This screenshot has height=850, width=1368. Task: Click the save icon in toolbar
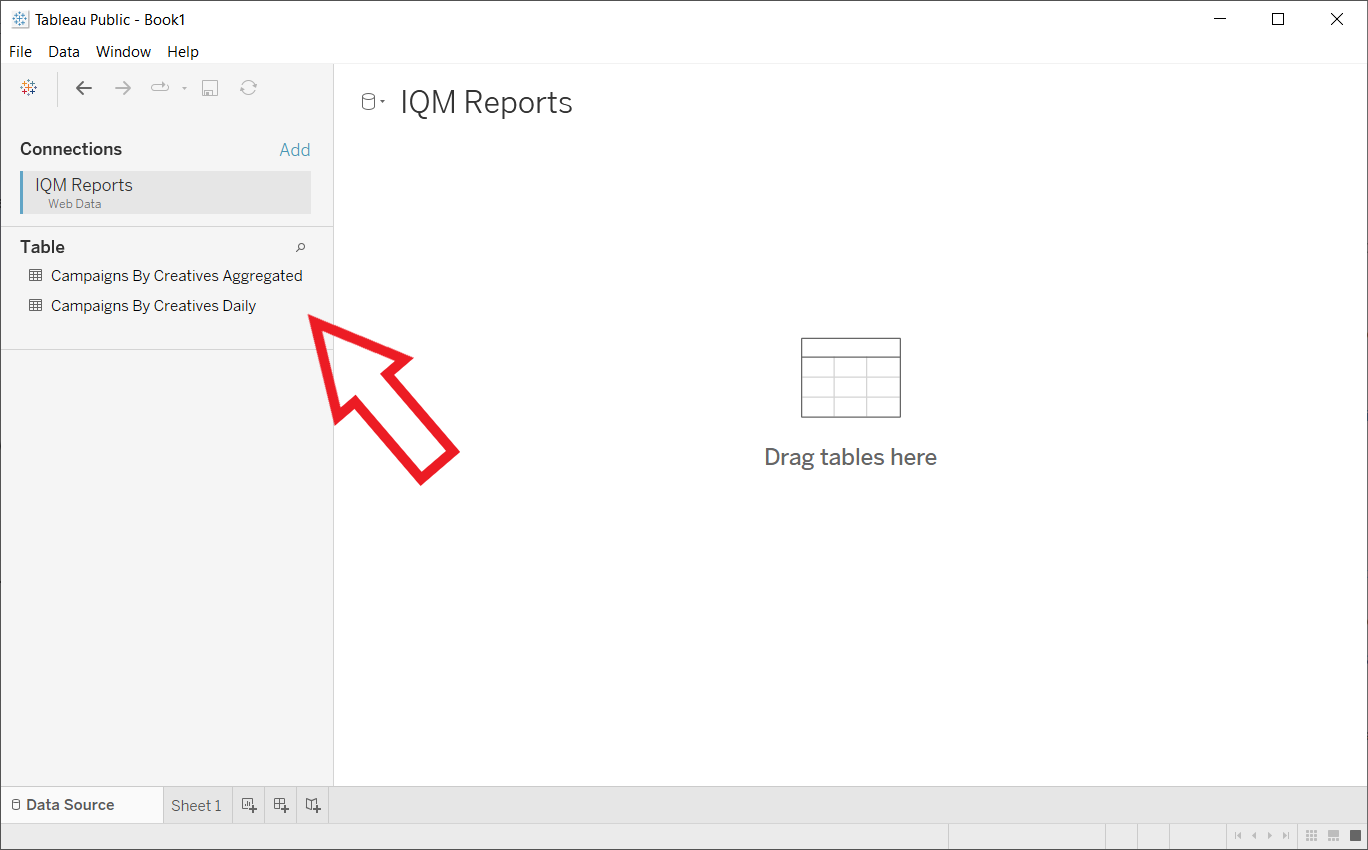(210, 88)
